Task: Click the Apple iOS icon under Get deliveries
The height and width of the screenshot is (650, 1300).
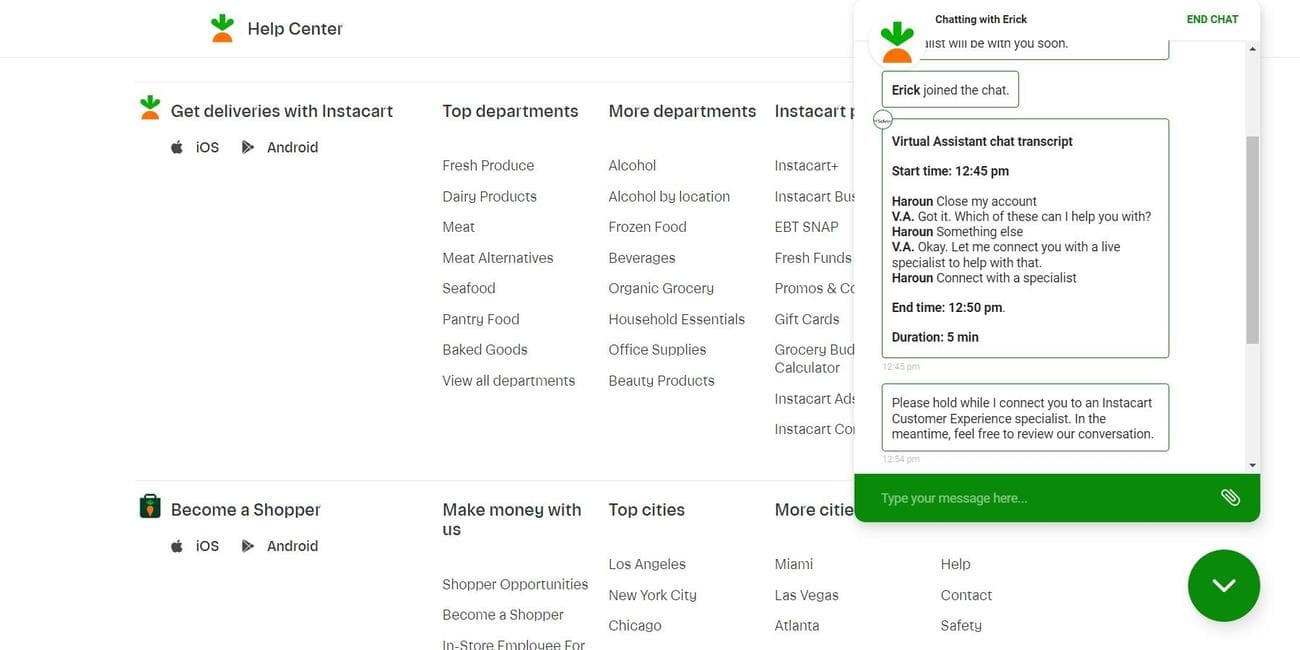Action: click(176, 147)
